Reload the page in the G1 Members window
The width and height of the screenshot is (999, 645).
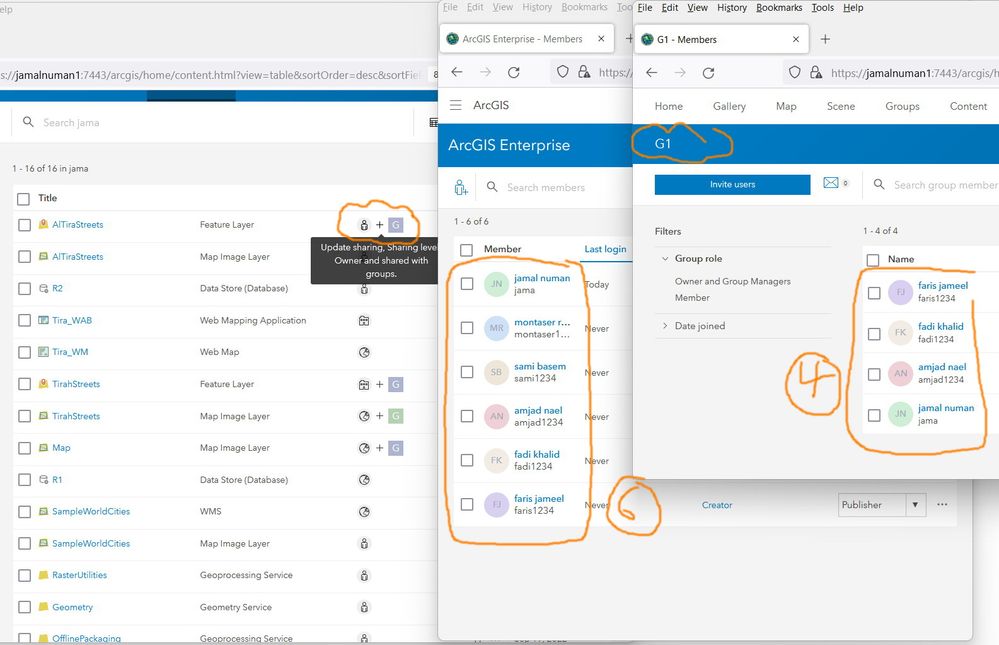[x=708, y=73]
